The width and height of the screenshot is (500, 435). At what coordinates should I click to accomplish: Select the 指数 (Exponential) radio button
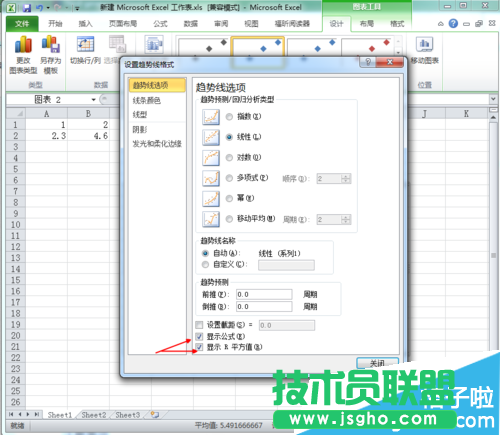(x=229, y=117)
